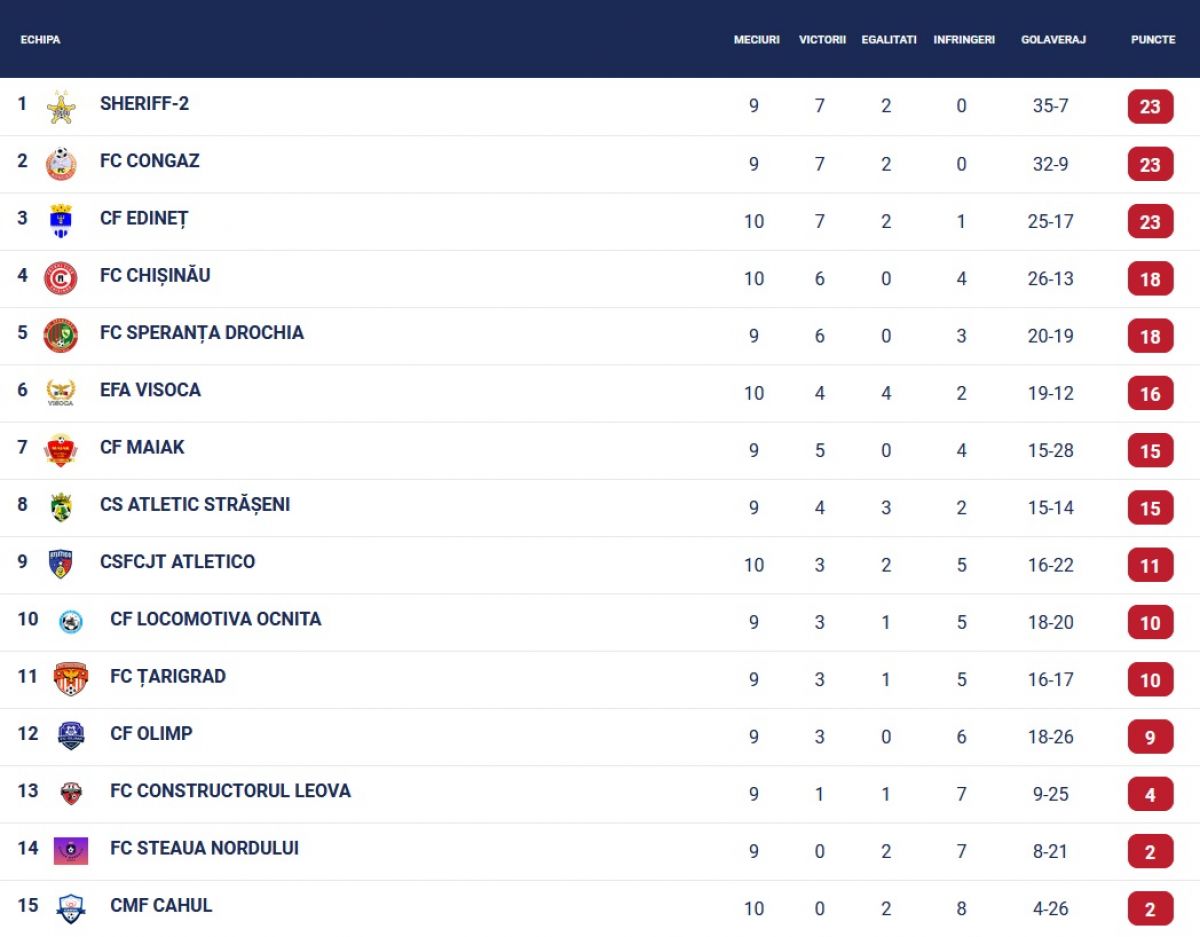Click the EFA Visoca winged emblem
The width and height of the screenshot is (1200, 937).
click(x=61, y=393)
